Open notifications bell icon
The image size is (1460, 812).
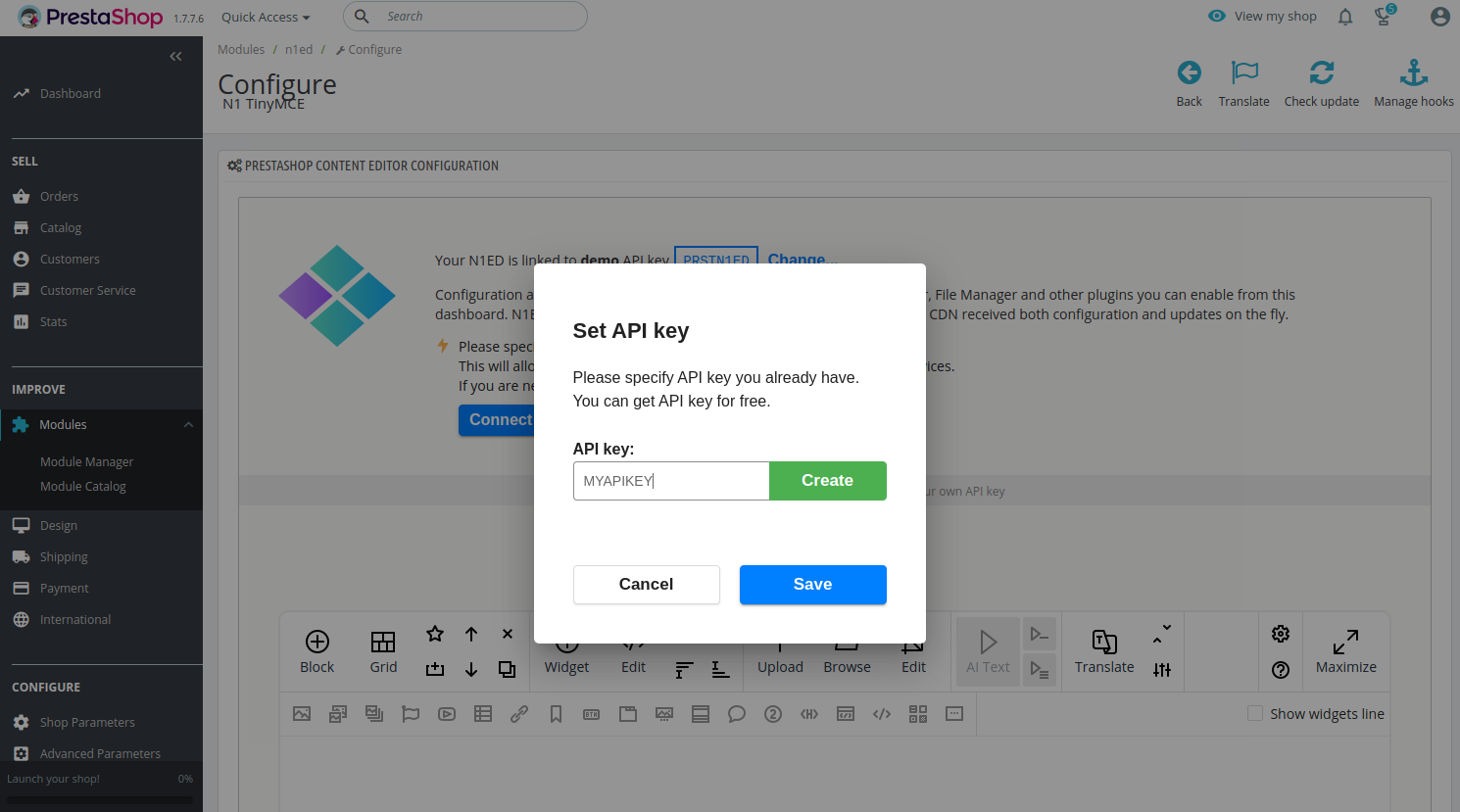point(1345,17)
